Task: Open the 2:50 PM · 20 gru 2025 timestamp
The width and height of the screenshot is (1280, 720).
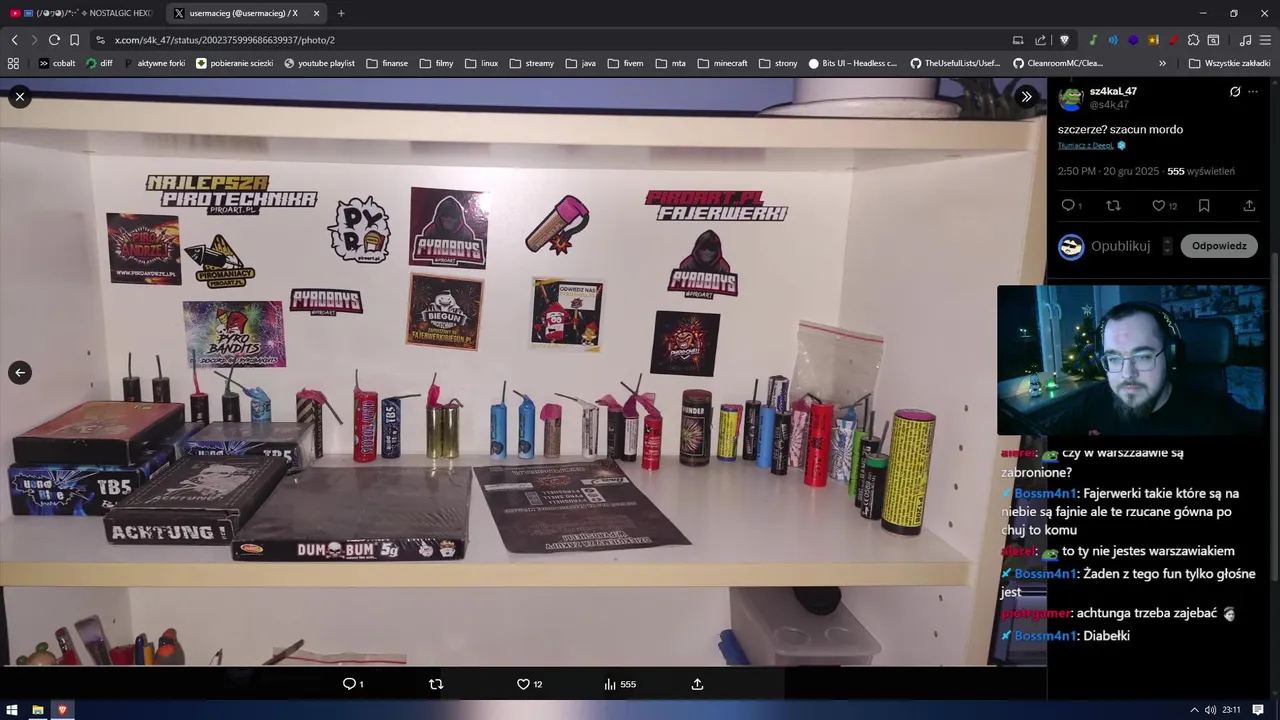Action: [1108, 171]
